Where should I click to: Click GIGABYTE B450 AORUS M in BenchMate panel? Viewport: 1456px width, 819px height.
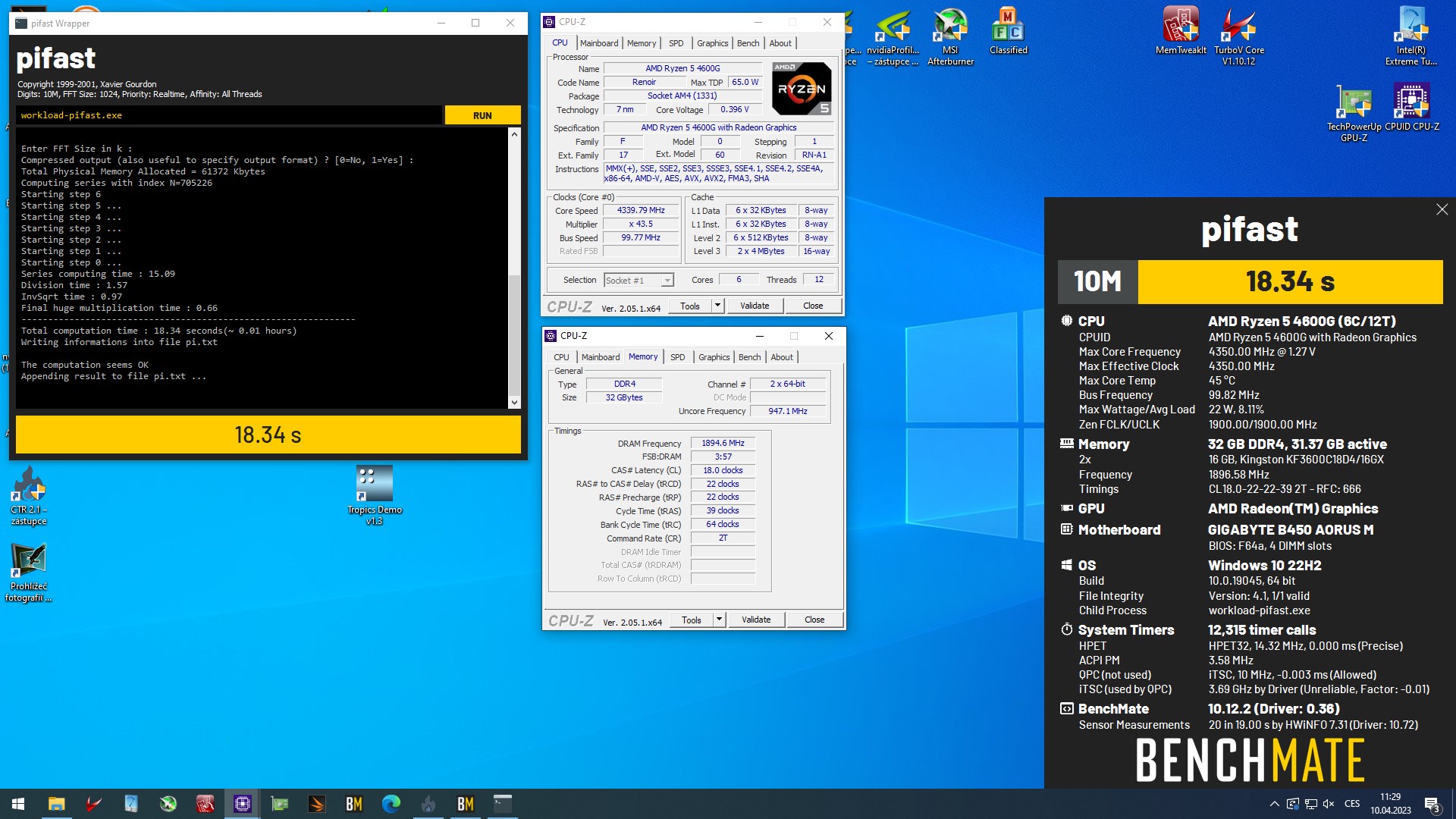(1290, 530)
